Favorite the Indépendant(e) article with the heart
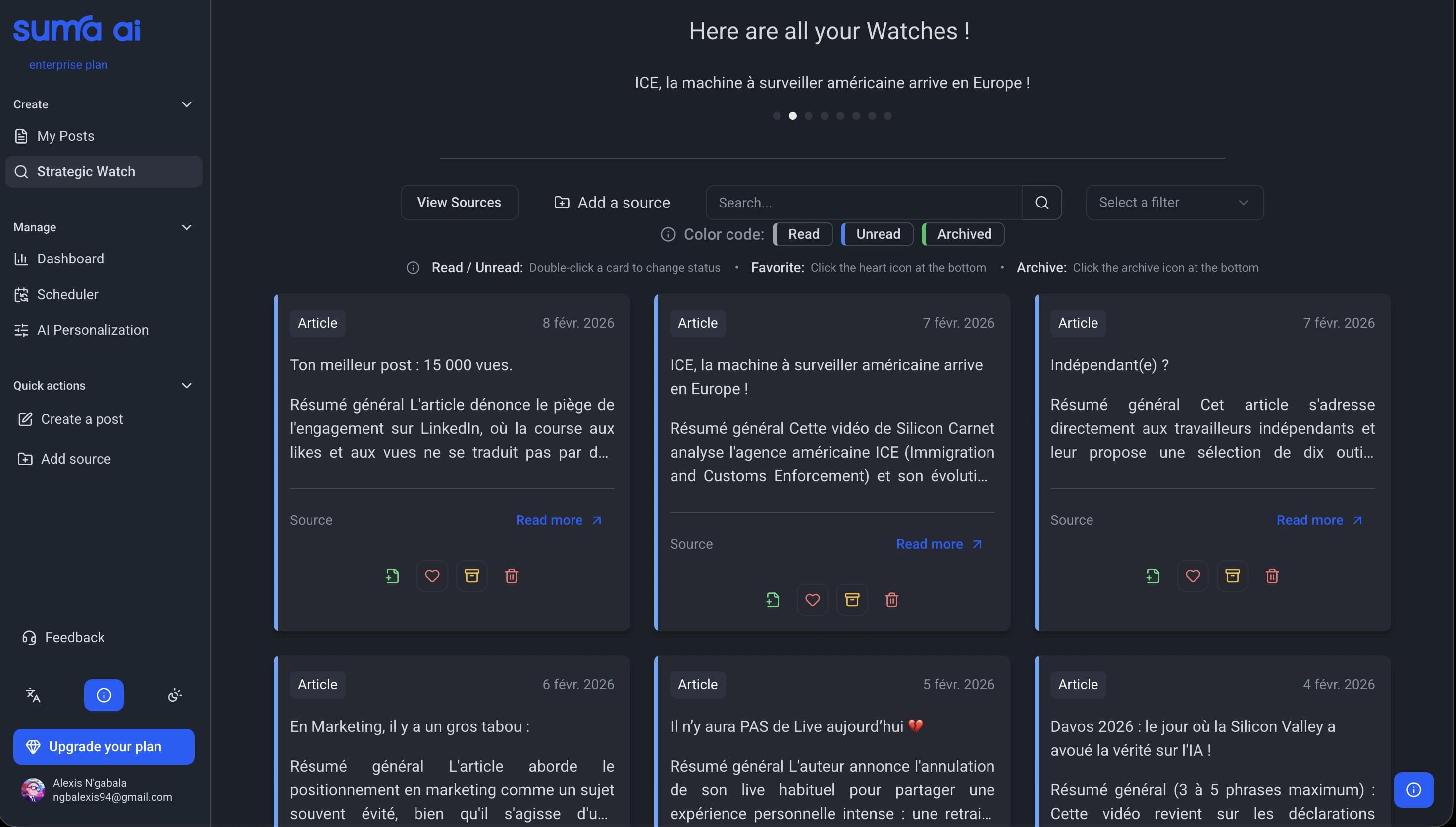The image size is (1456, 827). [x=1193, y=576]
